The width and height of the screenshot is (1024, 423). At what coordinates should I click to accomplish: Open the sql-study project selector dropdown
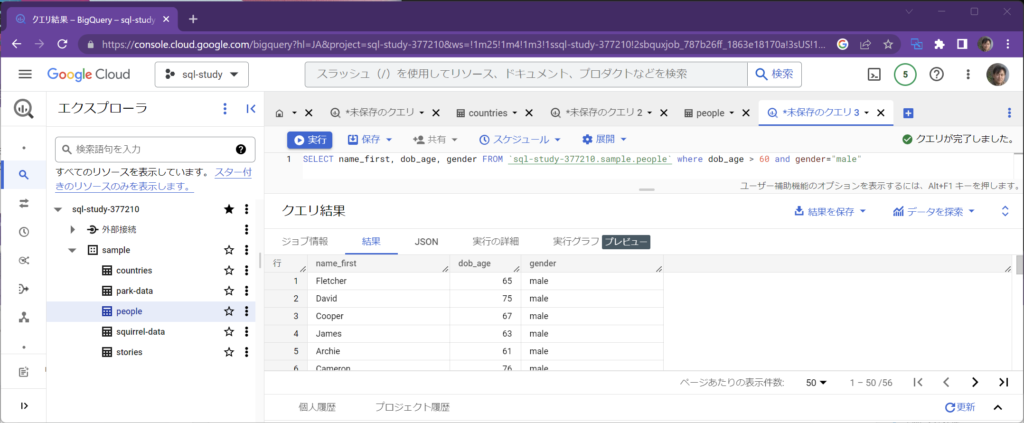[x=202, y=74]
